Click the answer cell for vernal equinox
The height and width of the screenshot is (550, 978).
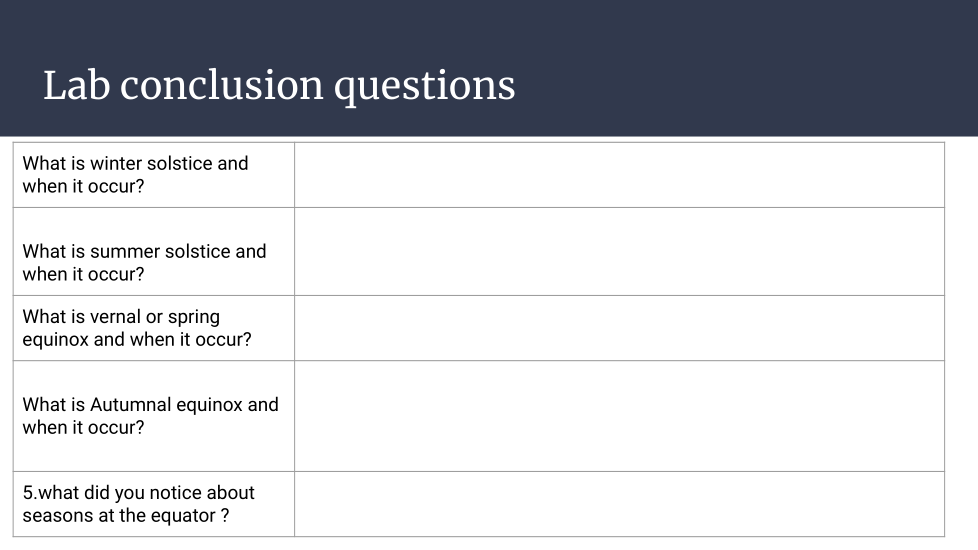pyautogui.click(x=619, y=328)
